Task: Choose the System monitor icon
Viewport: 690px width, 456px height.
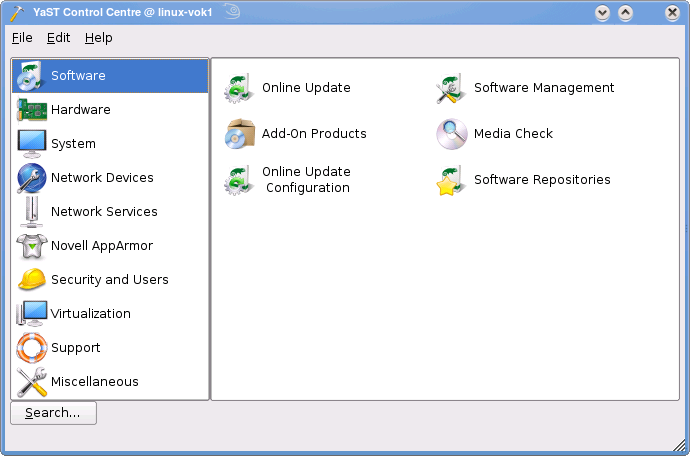Action: (x=31, y=143)
